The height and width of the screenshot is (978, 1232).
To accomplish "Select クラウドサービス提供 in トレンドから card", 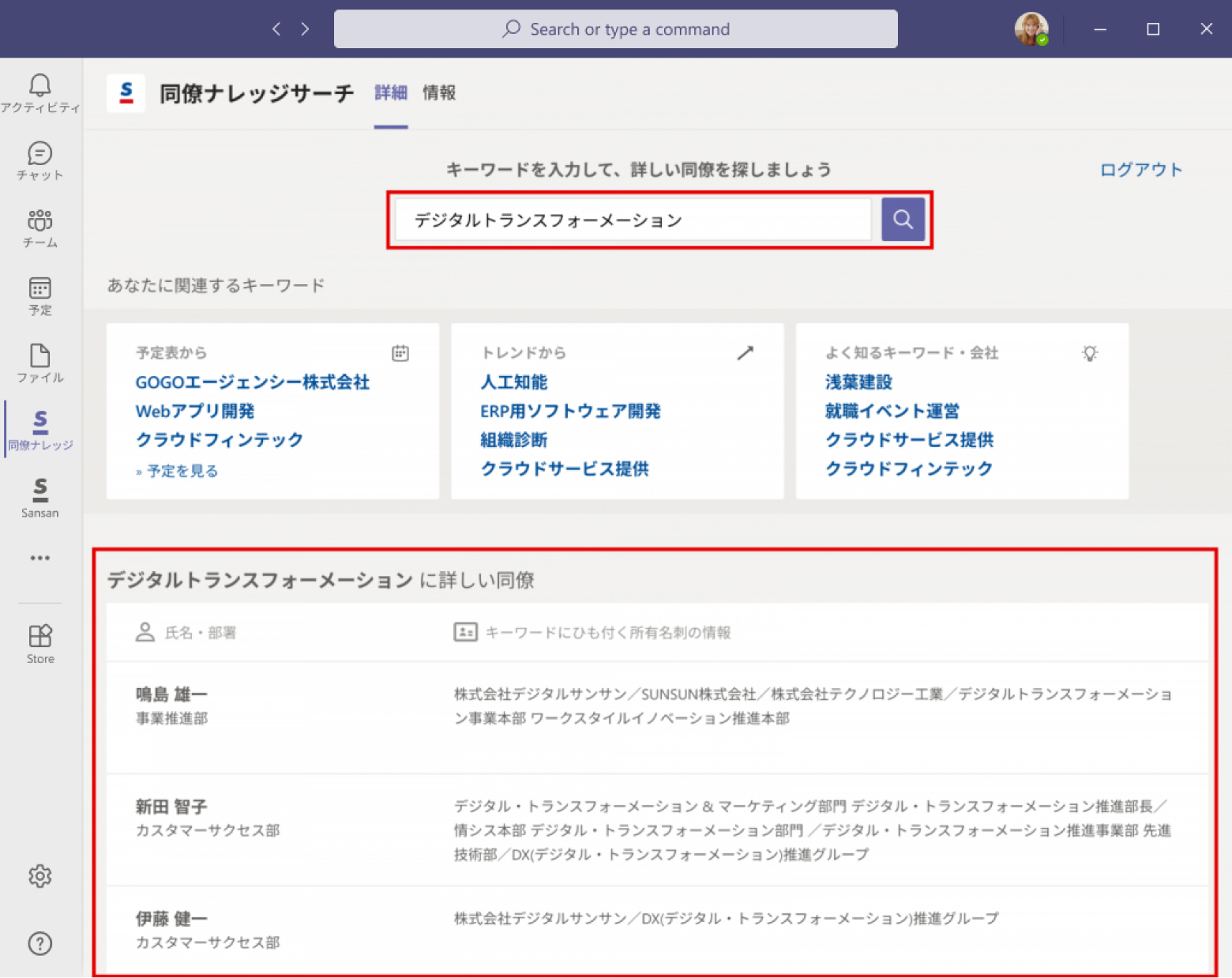I will (565, 469).
